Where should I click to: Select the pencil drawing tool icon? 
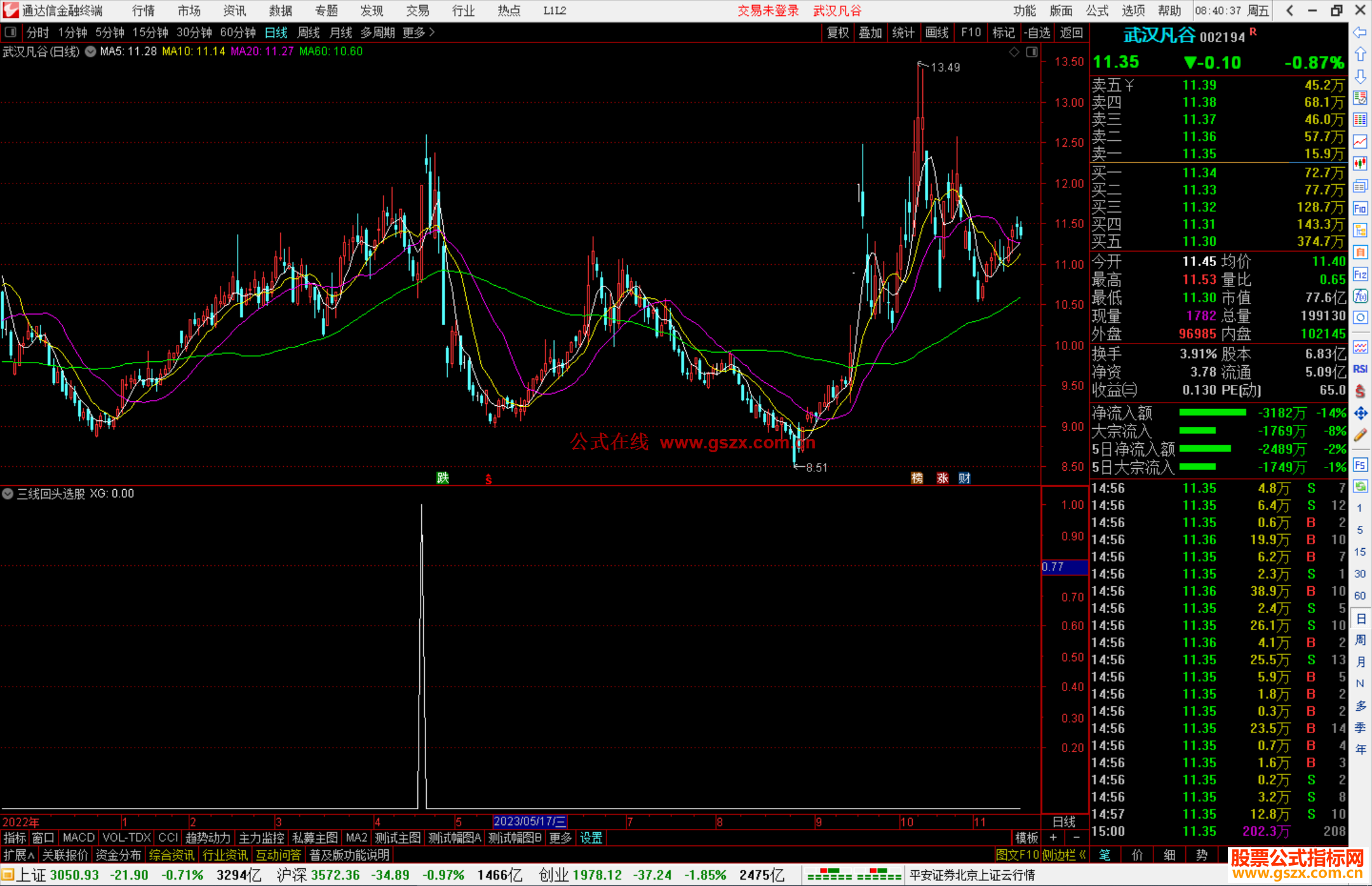coord(1360,435)
